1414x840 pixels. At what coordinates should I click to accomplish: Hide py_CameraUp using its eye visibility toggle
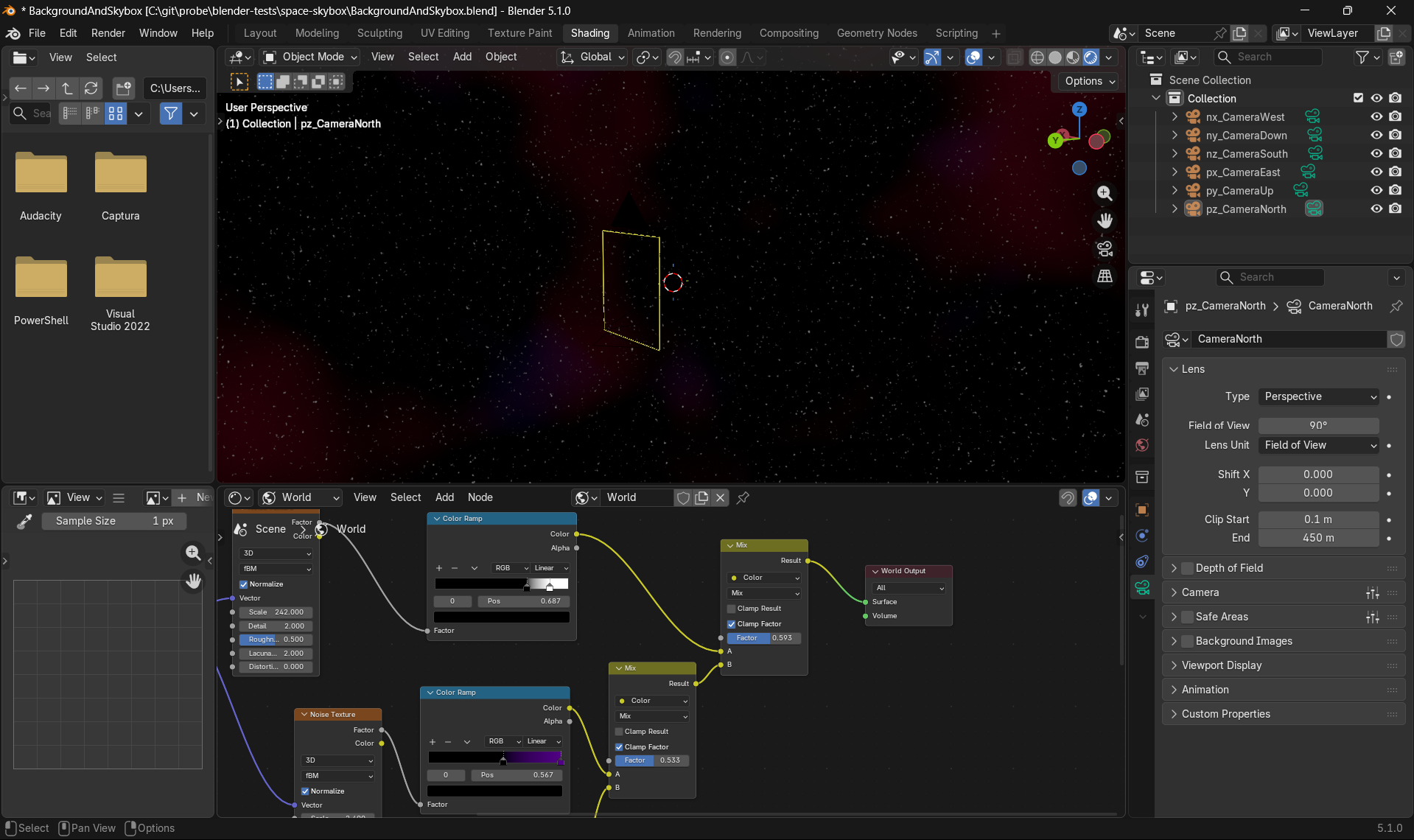pos(1376,190)
